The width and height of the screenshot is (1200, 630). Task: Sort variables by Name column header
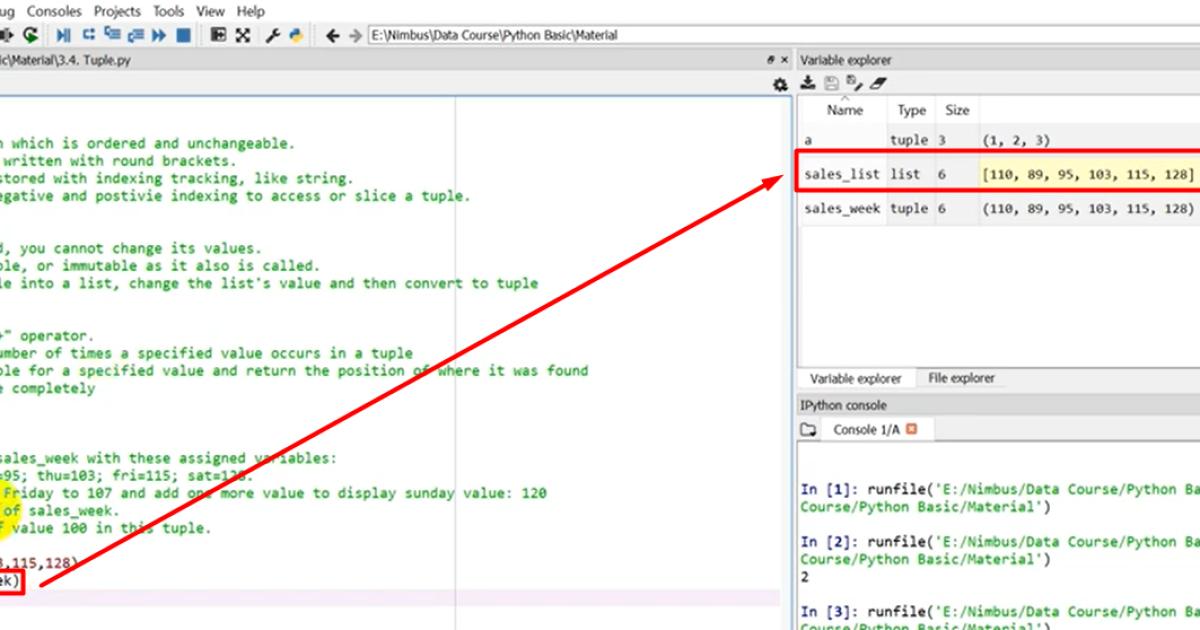coord(844,110)
